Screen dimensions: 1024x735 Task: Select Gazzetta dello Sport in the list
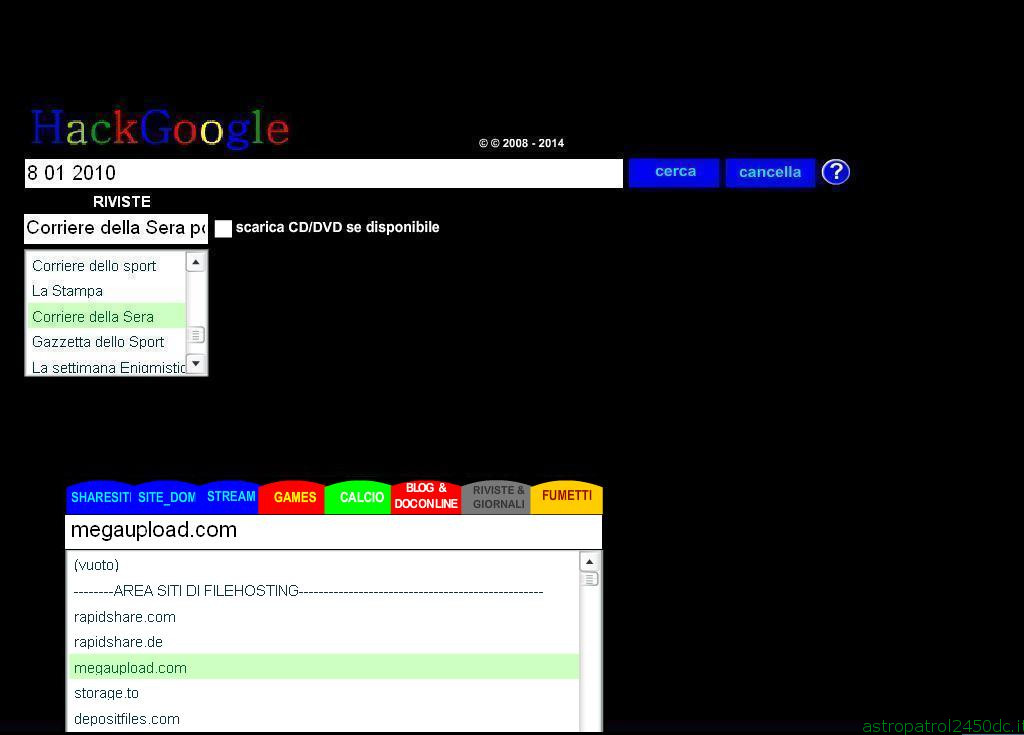[106, 342]
